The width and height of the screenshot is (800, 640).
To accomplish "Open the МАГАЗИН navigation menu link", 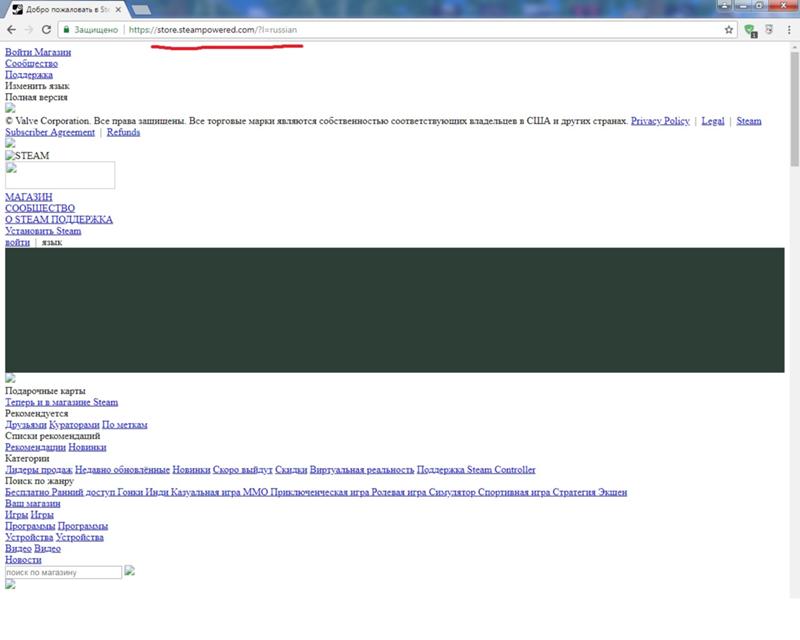I will click(x=29, y=197).
